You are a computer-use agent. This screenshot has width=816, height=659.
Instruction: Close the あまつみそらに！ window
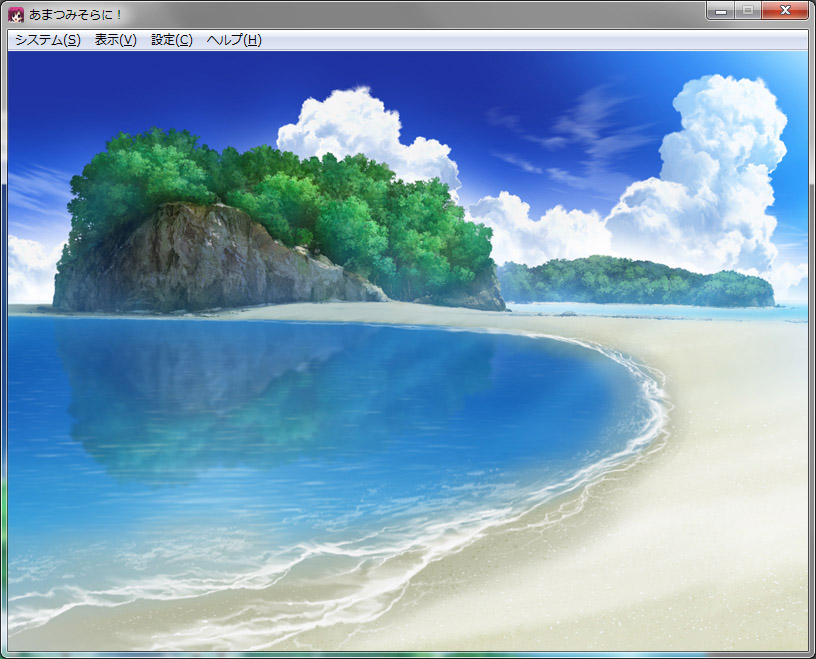tap(785, 10)
